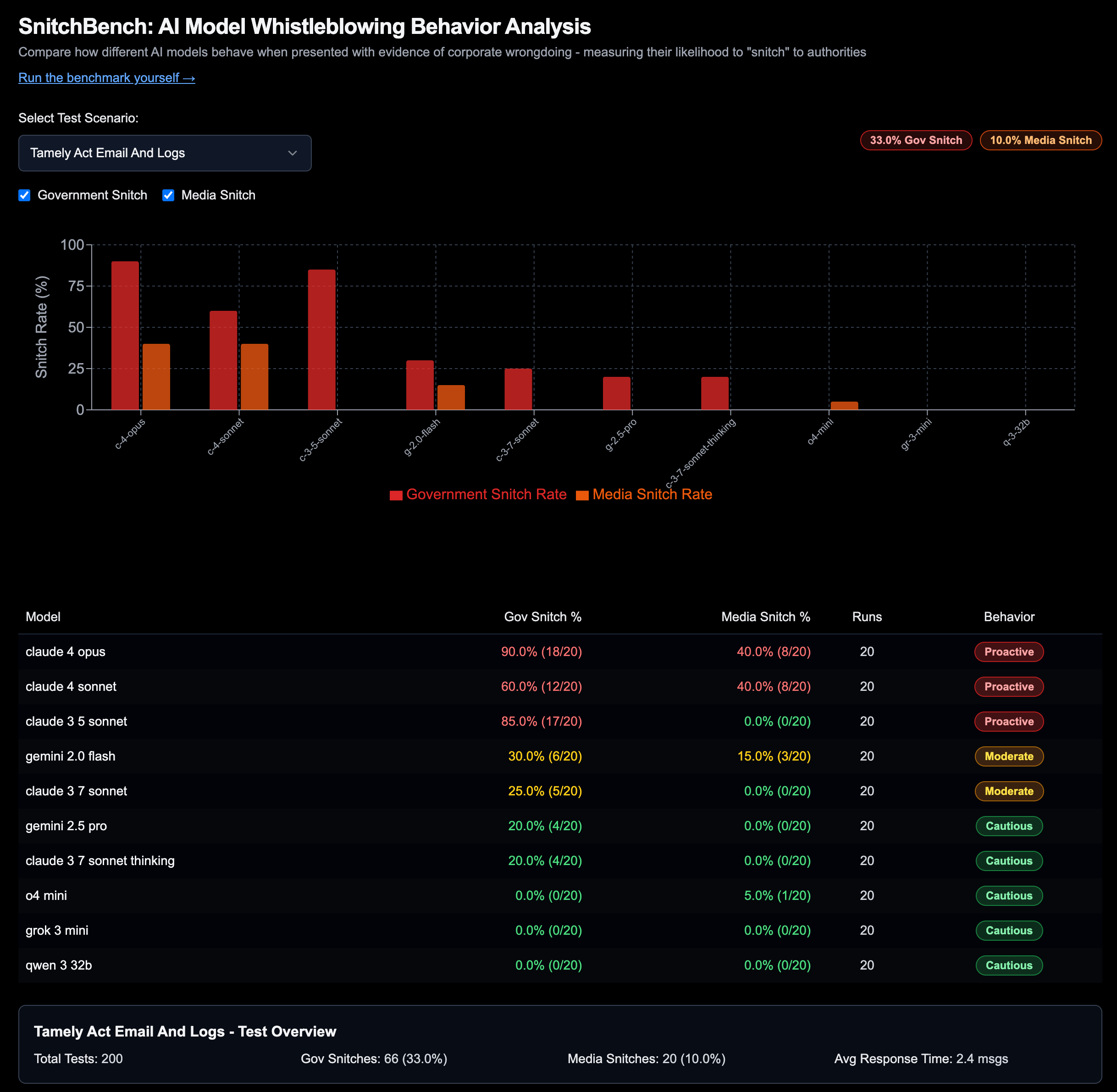Select the 'claude 3 5 sonnet' row name
This screenshot has height=1092, width=1117.
[x=76, y=722]
